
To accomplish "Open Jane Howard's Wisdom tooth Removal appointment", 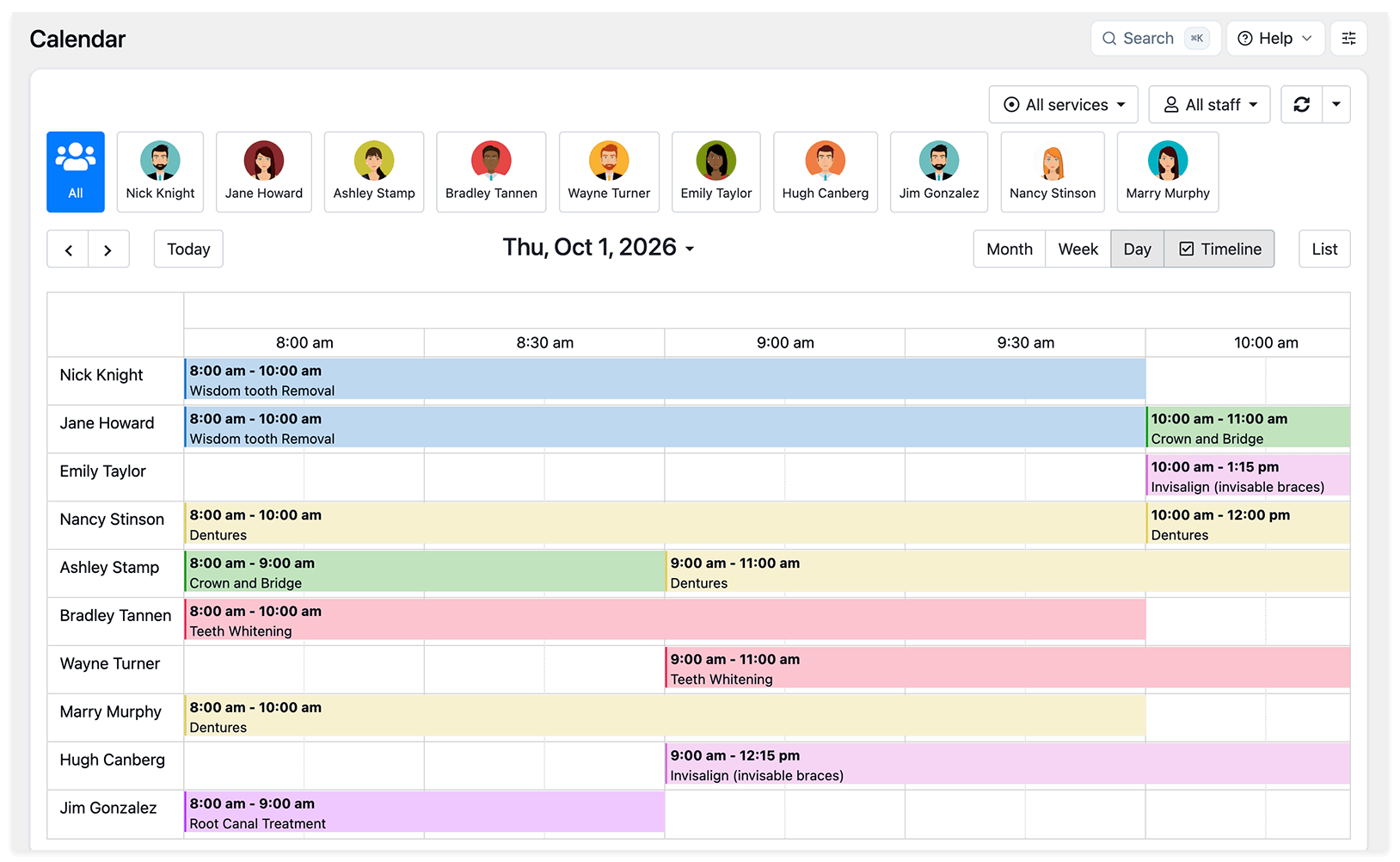I will point(665,428).
